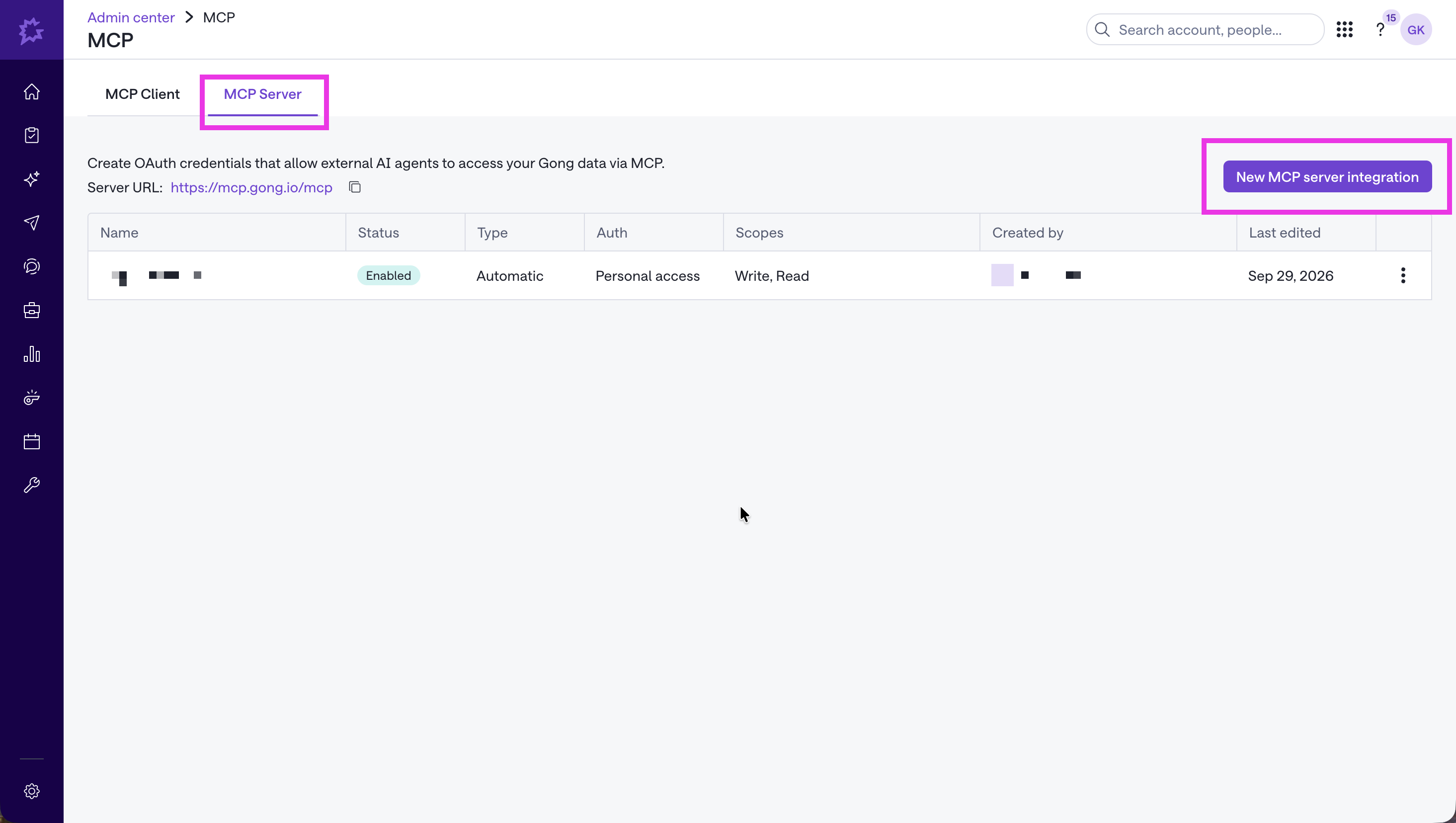The image size is (1456, 823).
Task: Open the bar chart analytics icon
Action: click(x=32, y=354)
